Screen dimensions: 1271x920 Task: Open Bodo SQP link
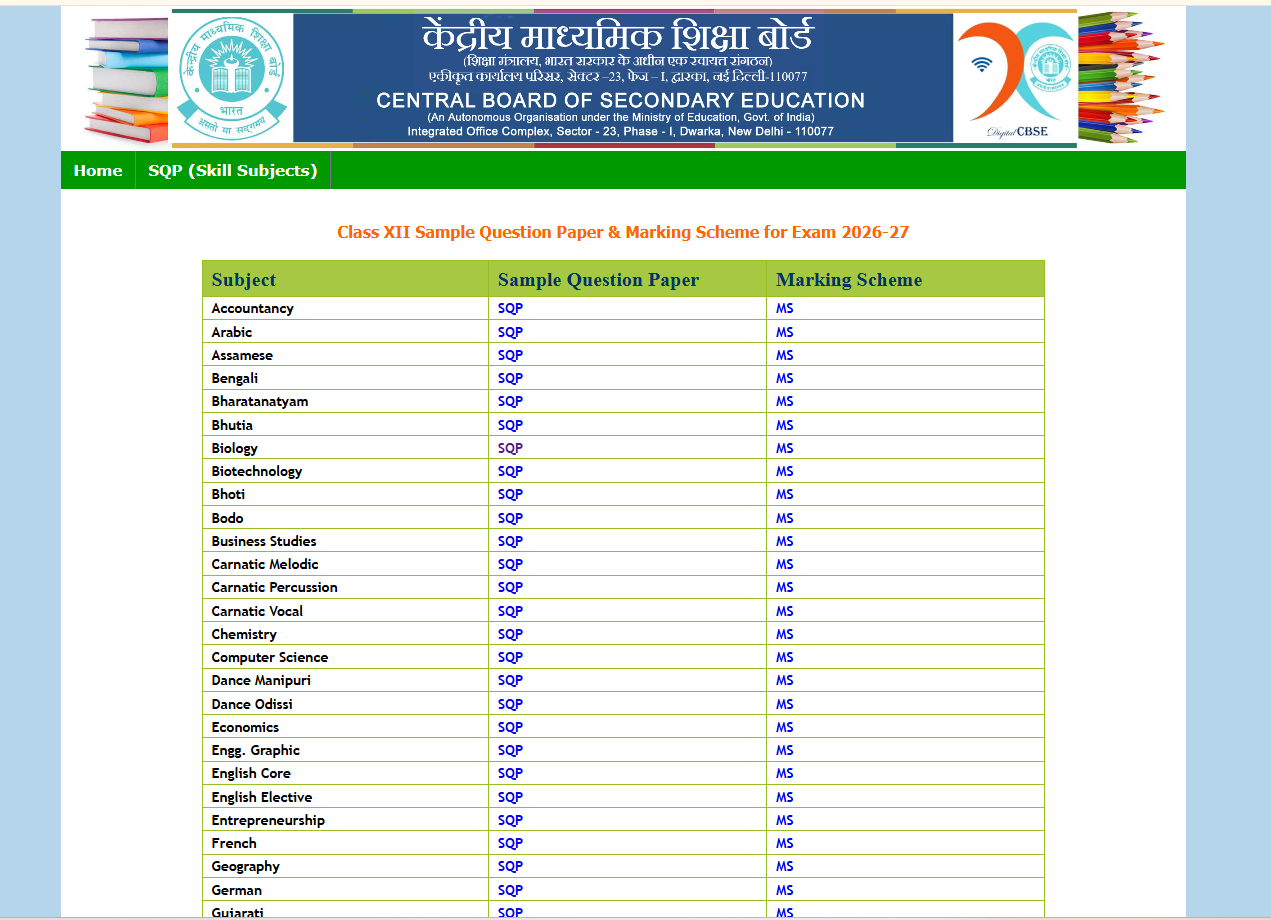(x=511, y=518)
